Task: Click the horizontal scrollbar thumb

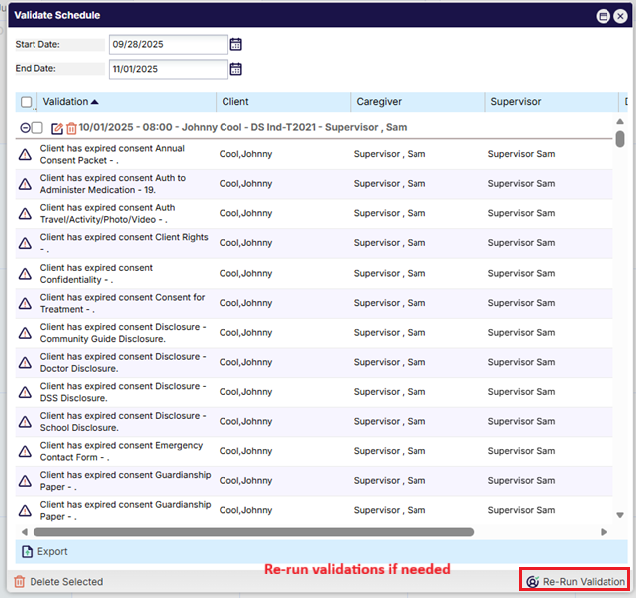Action: (x=254, y=532)
